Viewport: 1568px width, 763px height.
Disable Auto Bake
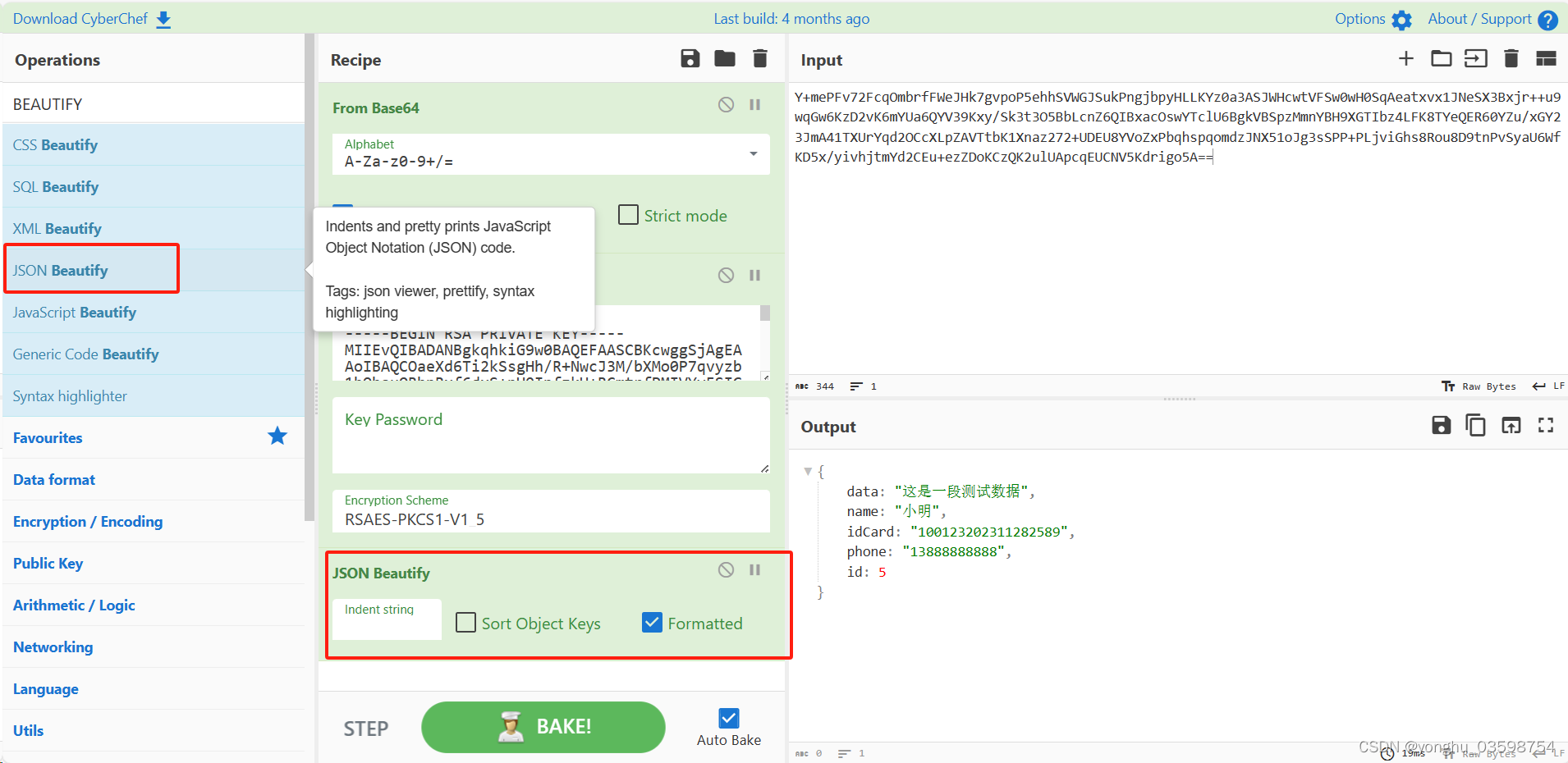coord(728,718)
